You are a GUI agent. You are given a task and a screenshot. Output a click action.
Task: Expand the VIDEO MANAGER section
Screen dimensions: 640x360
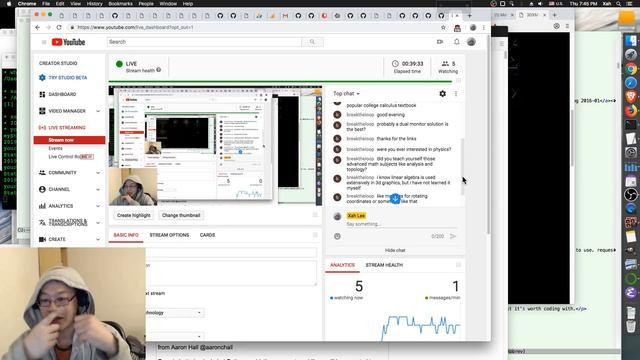click(98, 111)
